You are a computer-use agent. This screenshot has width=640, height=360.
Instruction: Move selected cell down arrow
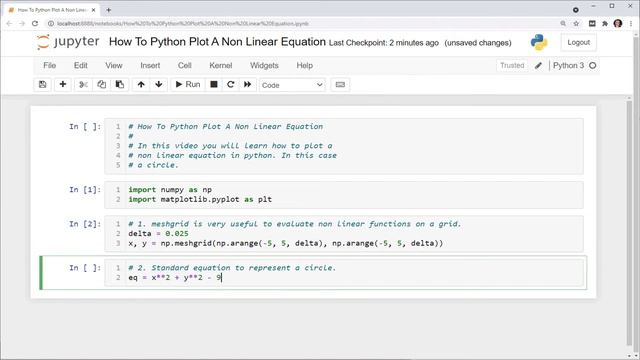point(159,84)
